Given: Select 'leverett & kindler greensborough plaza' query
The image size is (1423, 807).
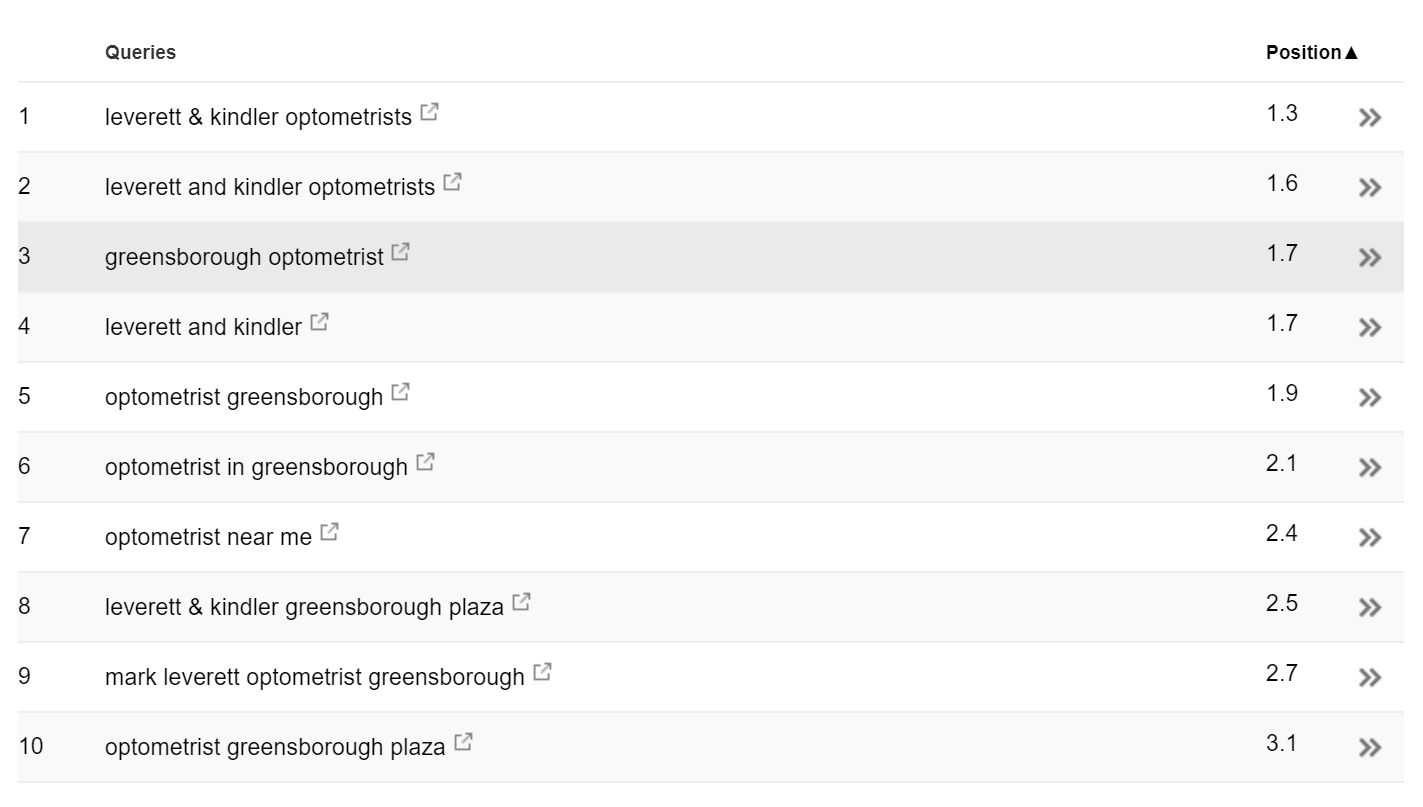Looking at the screenshot, I should 304,607.
